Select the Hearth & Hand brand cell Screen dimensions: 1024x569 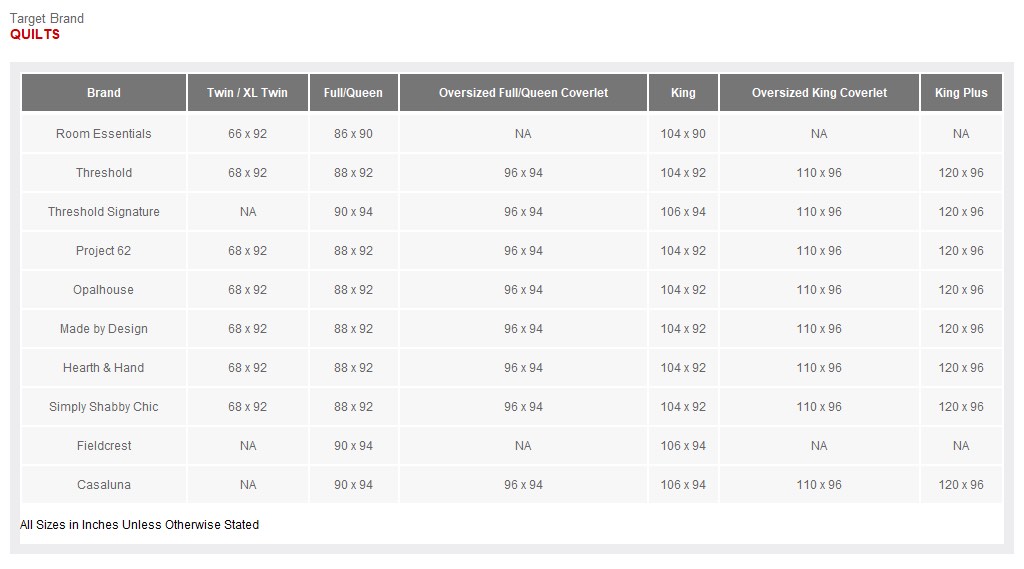pyautogui.click(x=104, y=368)
